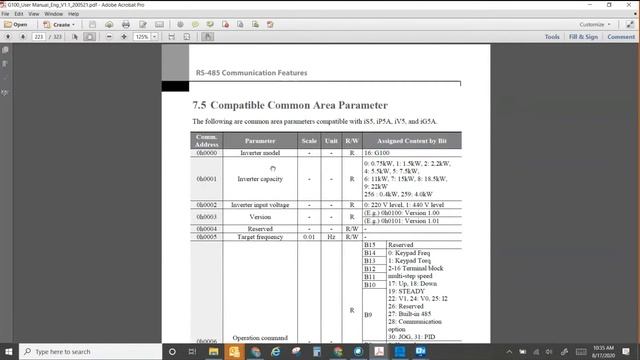Click the taskbar clock showing 10:35 AM
640x360 pixels.
click(x=603, y=351)
